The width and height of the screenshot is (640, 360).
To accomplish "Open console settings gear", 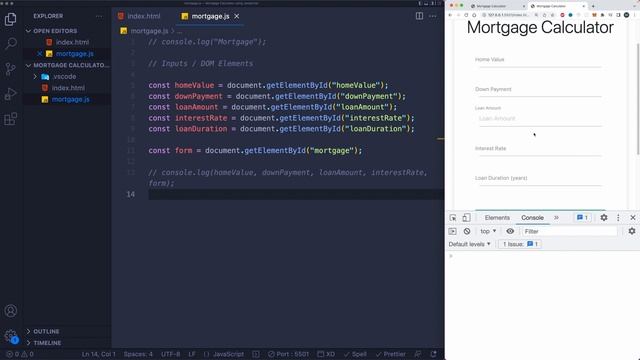I will pyautogui.click(x=632, y=231).
